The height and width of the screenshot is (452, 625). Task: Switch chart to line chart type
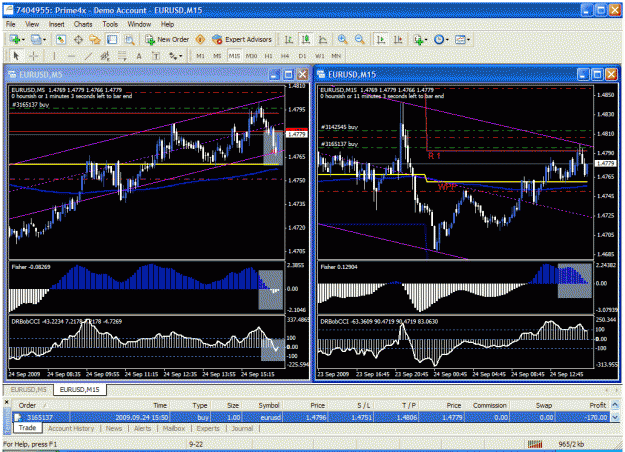[x=323, y=39]
